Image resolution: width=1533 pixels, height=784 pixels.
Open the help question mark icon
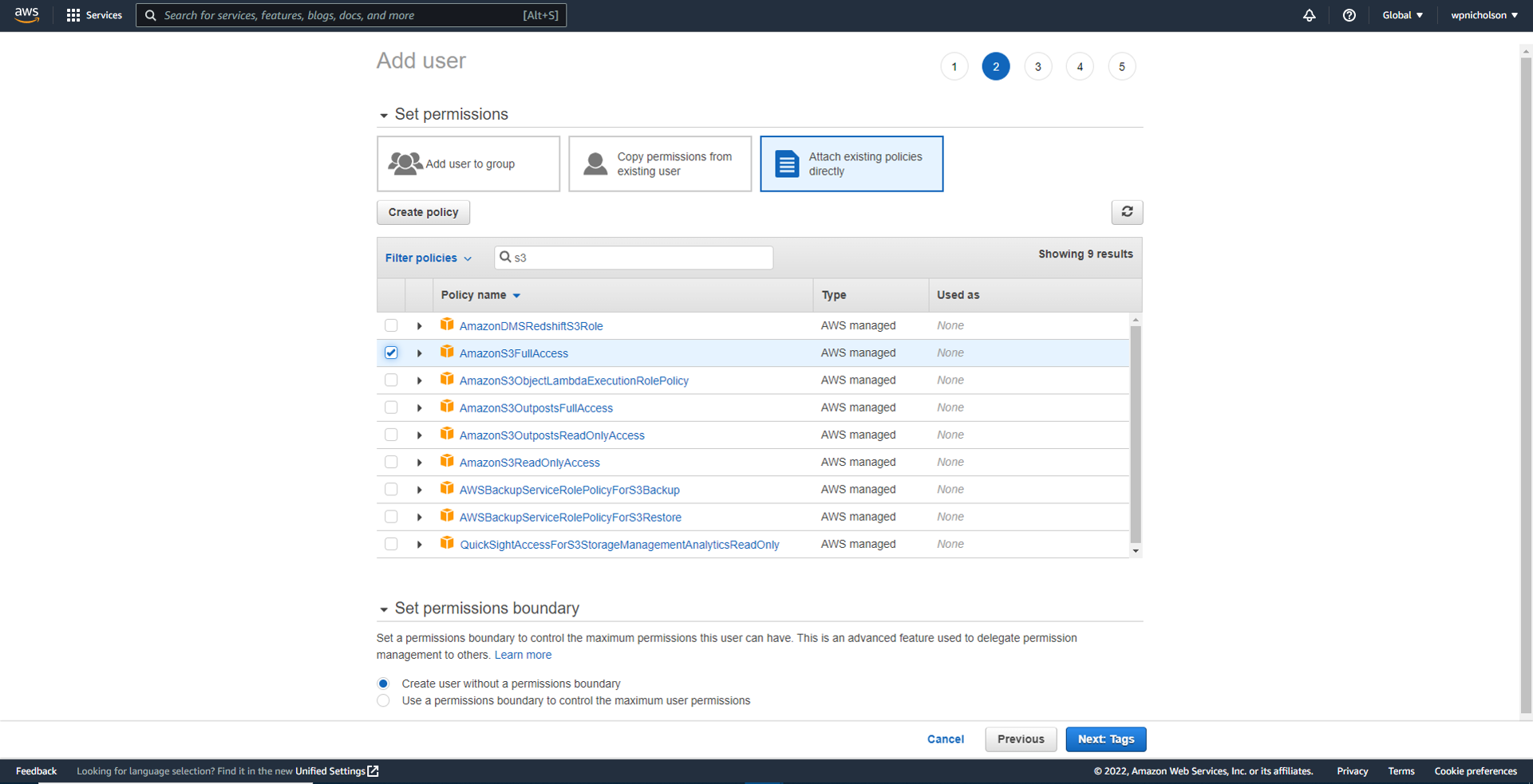(1349, 15)
